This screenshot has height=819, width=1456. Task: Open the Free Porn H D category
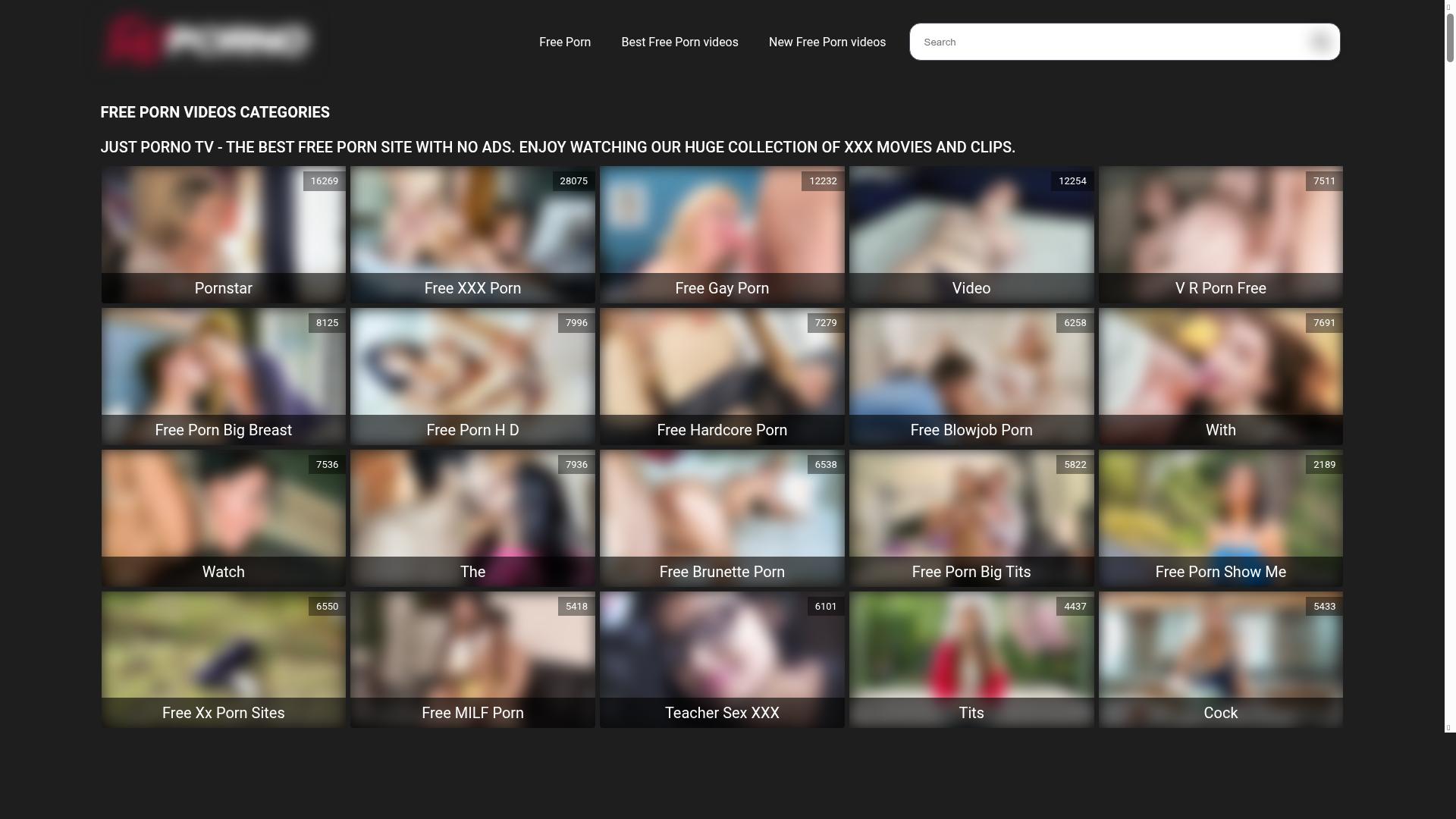click(472, 377)
